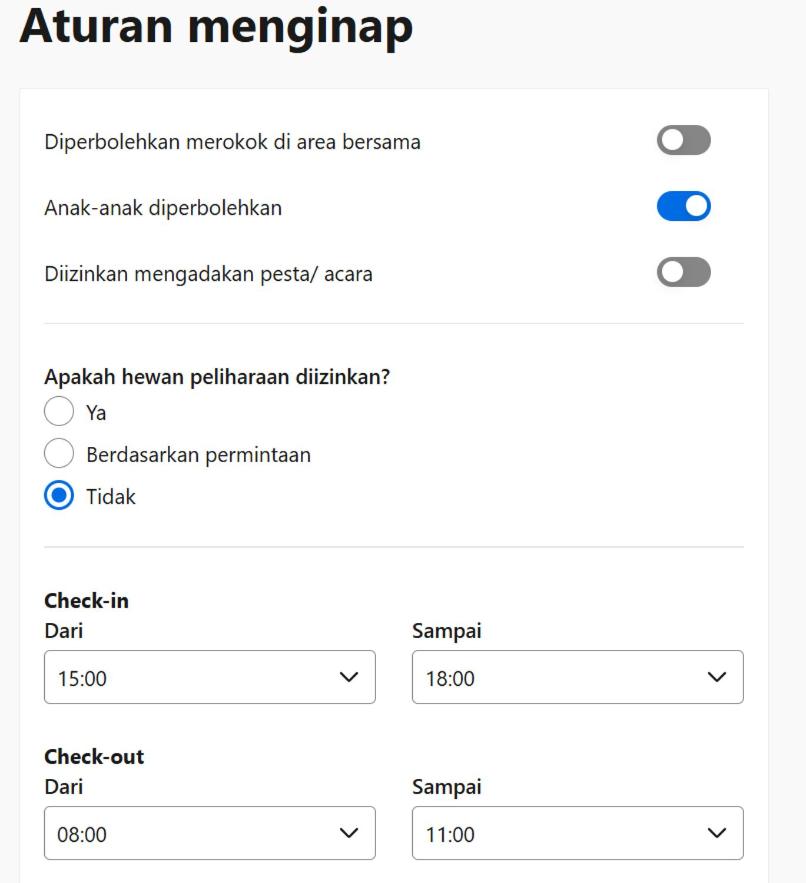Image resolution: width=806 pixels, height=883 pixels.
Task: Click the Check-in section heading
Action: click(x=87, y=601)
